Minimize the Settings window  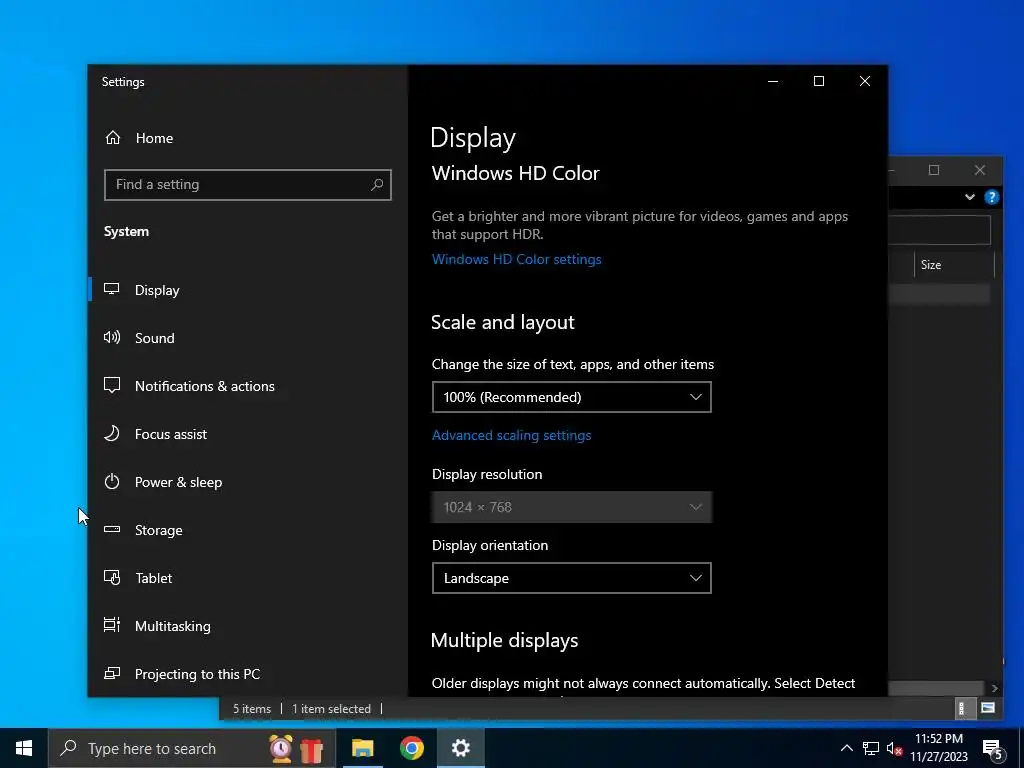point(773,81)
